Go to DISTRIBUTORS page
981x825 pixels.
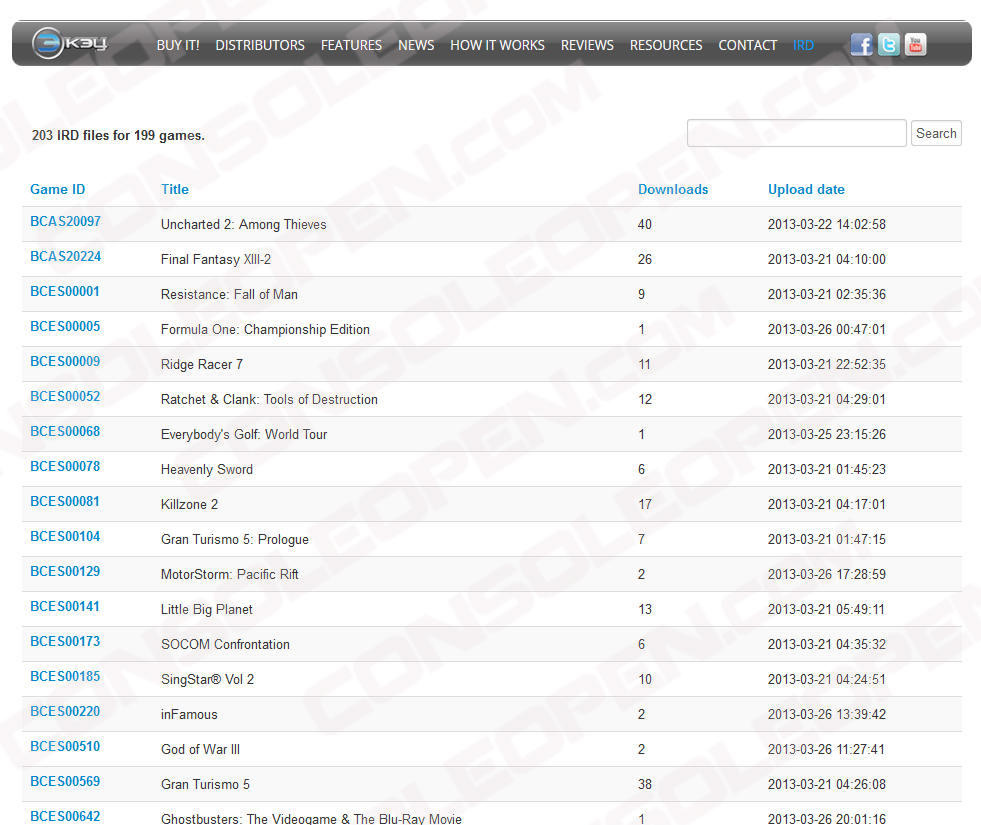tap(260, 46)
